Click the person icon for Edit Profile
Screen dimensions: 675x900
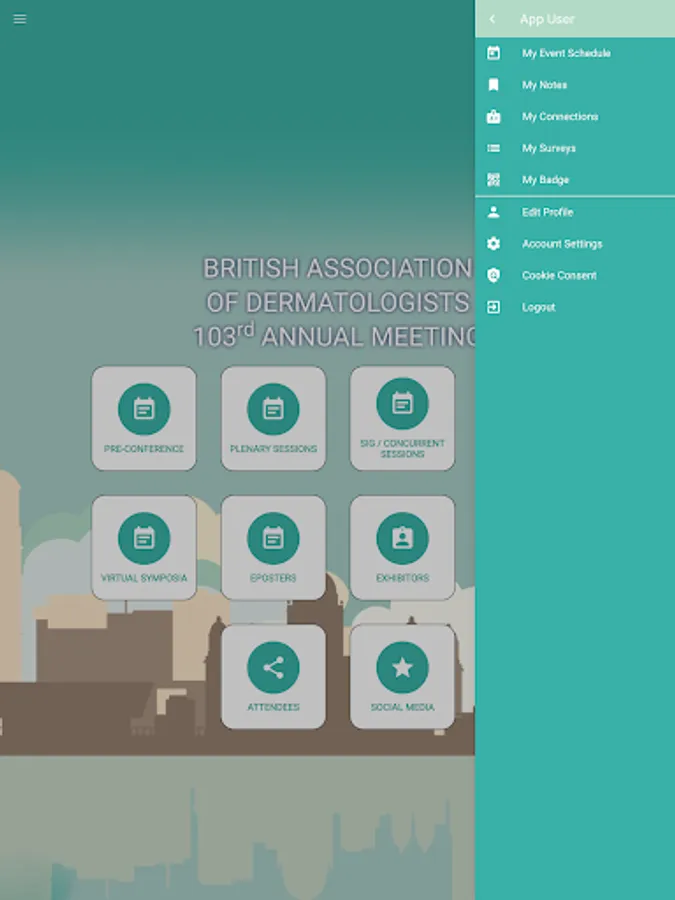tap(493, 212)
